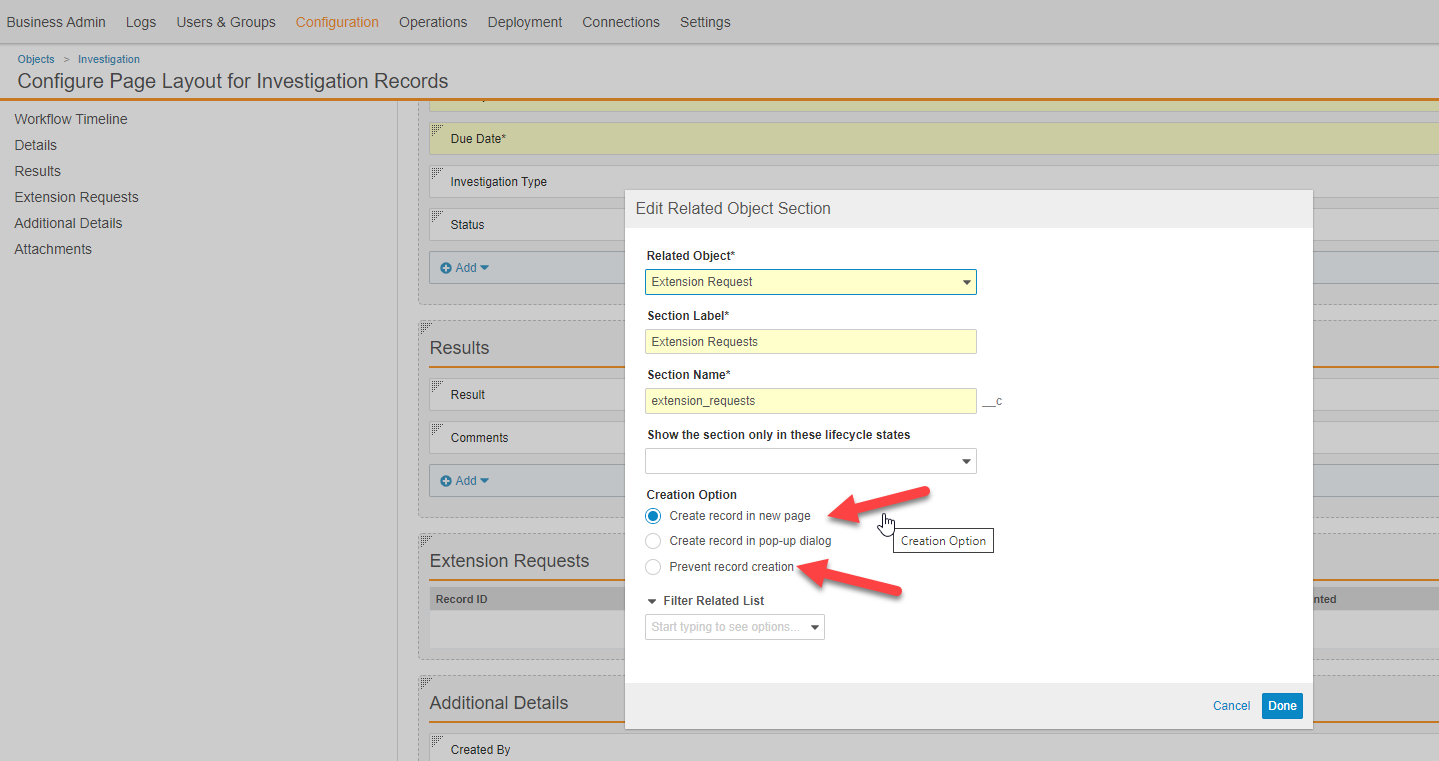Image resolution: width=1439 pixels, height=761 pixels.
Task: Select Create record in pop-up dialog option
Action: (x=653, y=541)
